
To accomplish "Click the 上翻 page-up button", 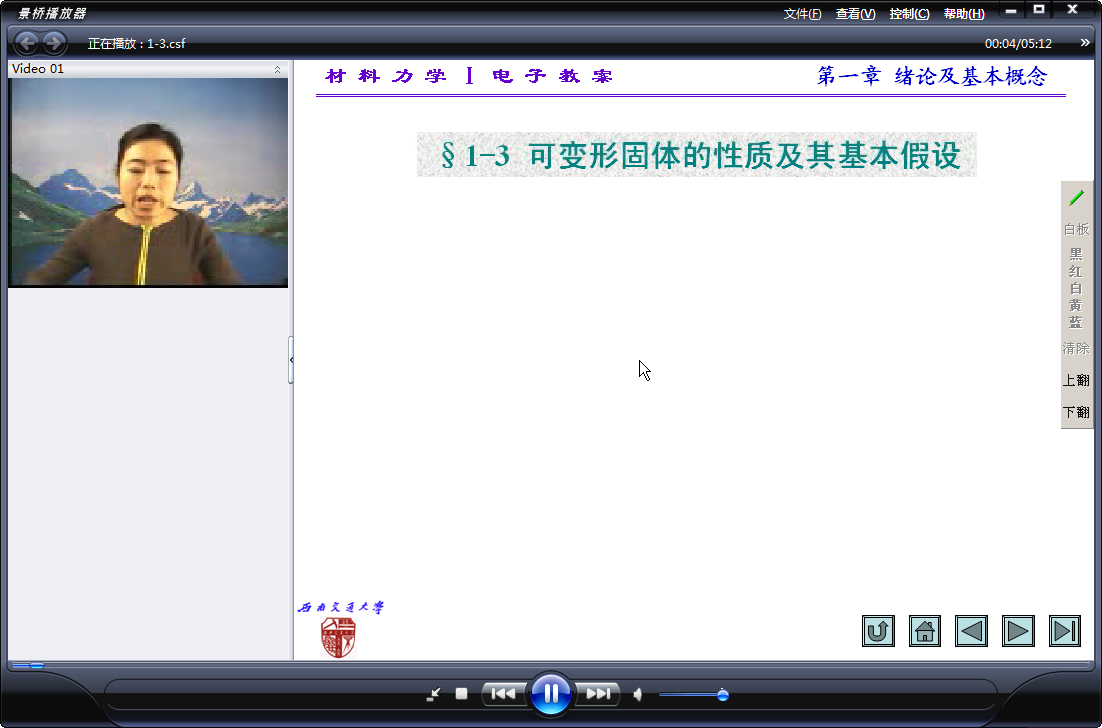I will pyautogui.click(x=1076, y=380).
